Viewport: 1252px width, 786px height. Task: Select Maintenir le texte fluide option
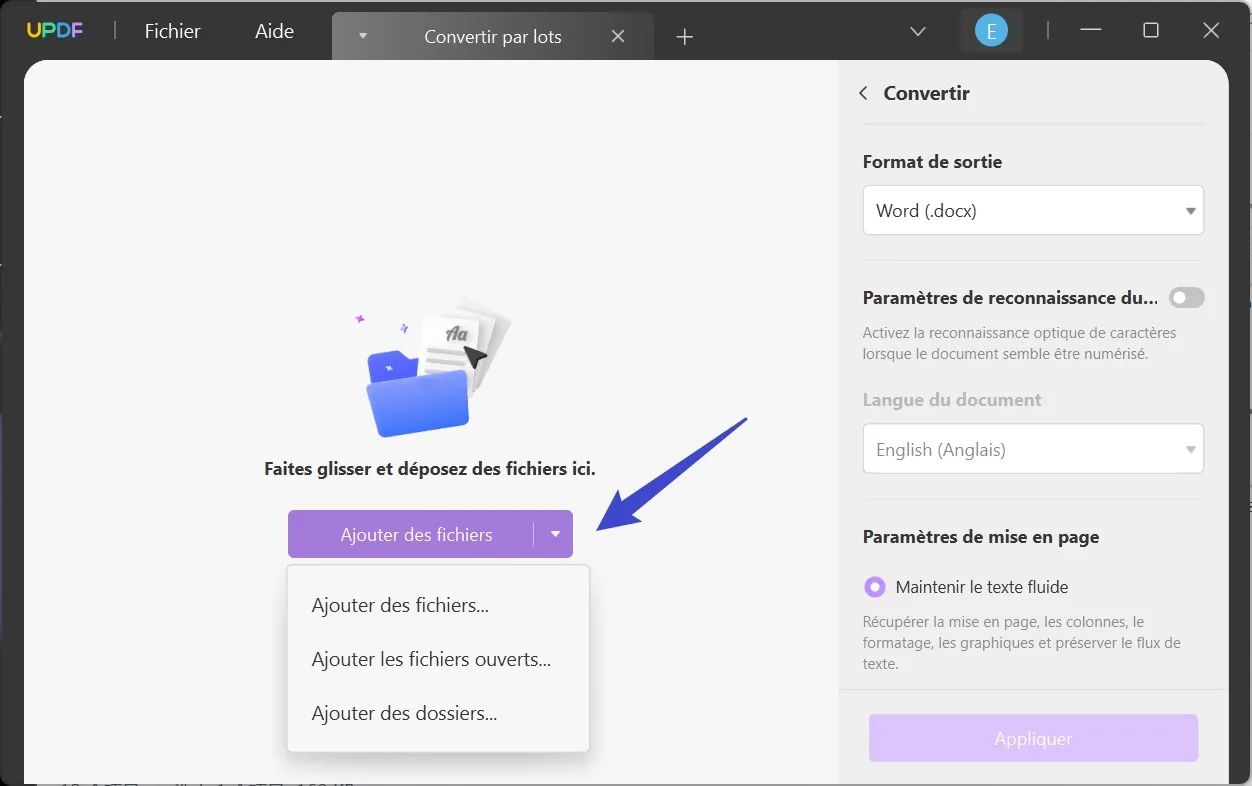(x=875, y=587)
